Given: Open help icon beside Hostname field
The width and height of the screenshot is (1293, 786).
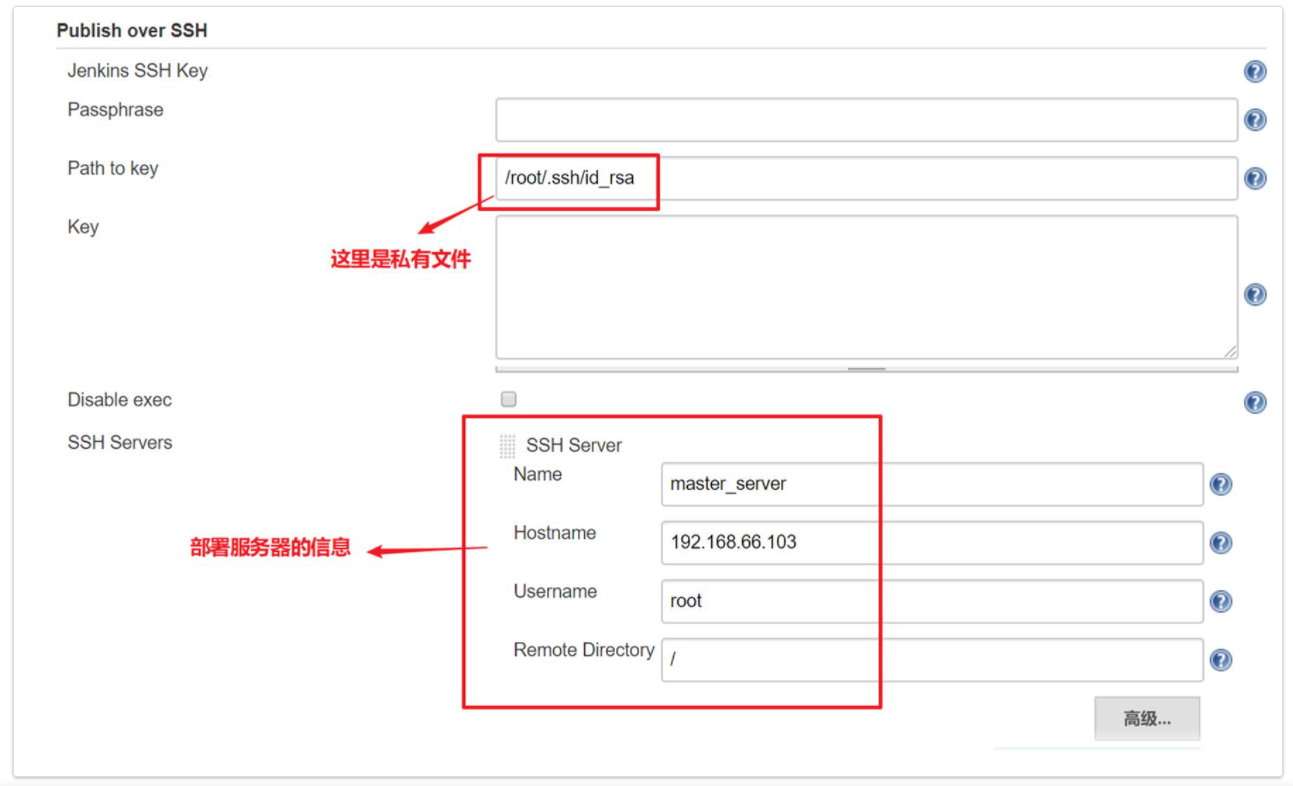Looking at the screenshot, I should [1220, 543].
